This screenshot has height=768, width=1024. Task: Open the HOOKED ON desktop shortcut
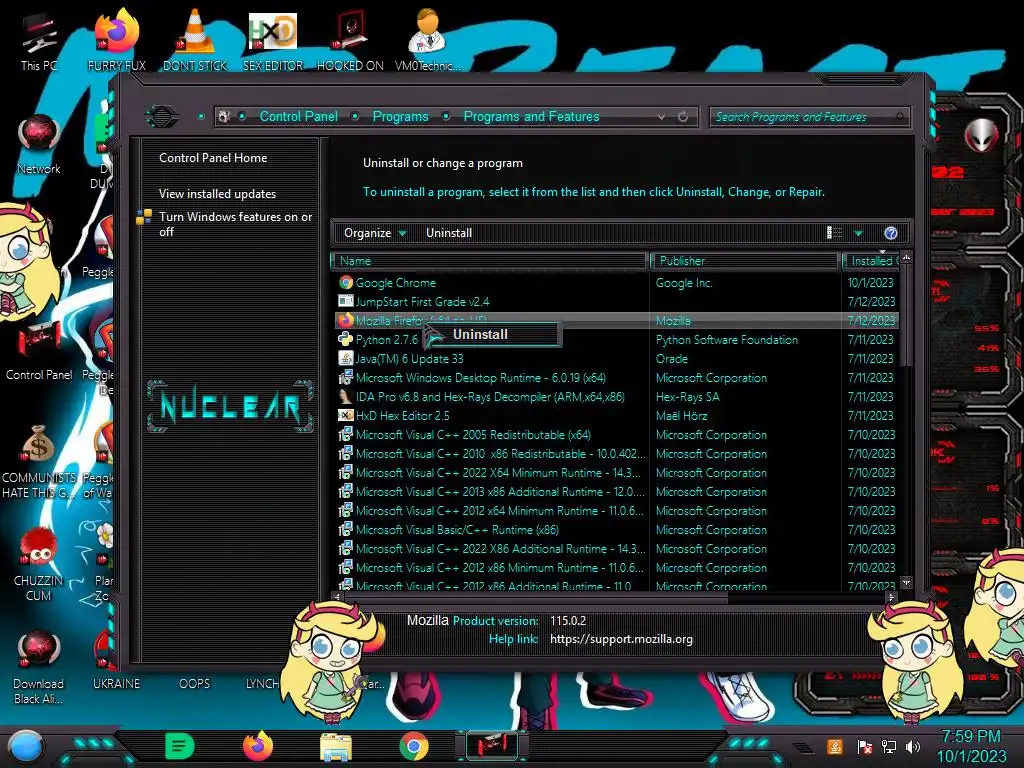(350, 42)
